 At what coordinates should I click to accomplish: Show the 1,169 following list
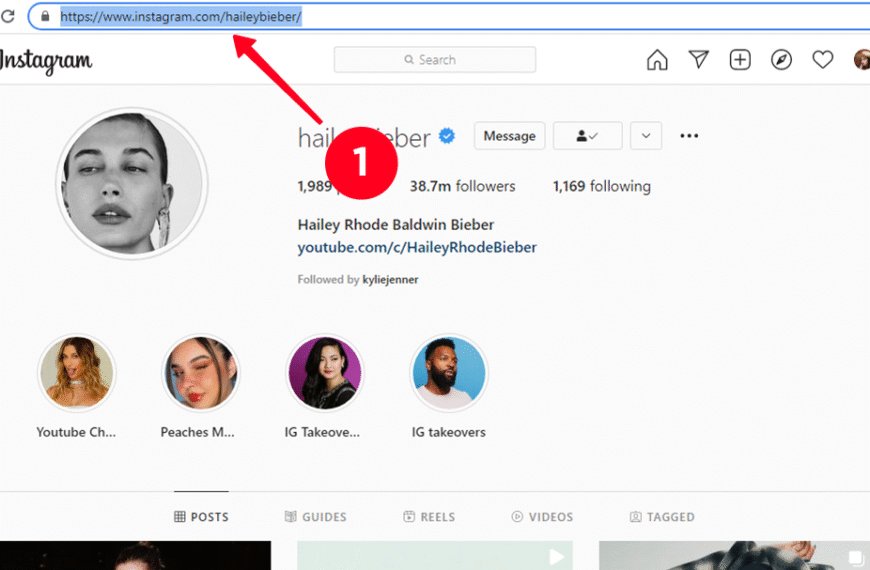pyautogui.click(x=601, y=186)
